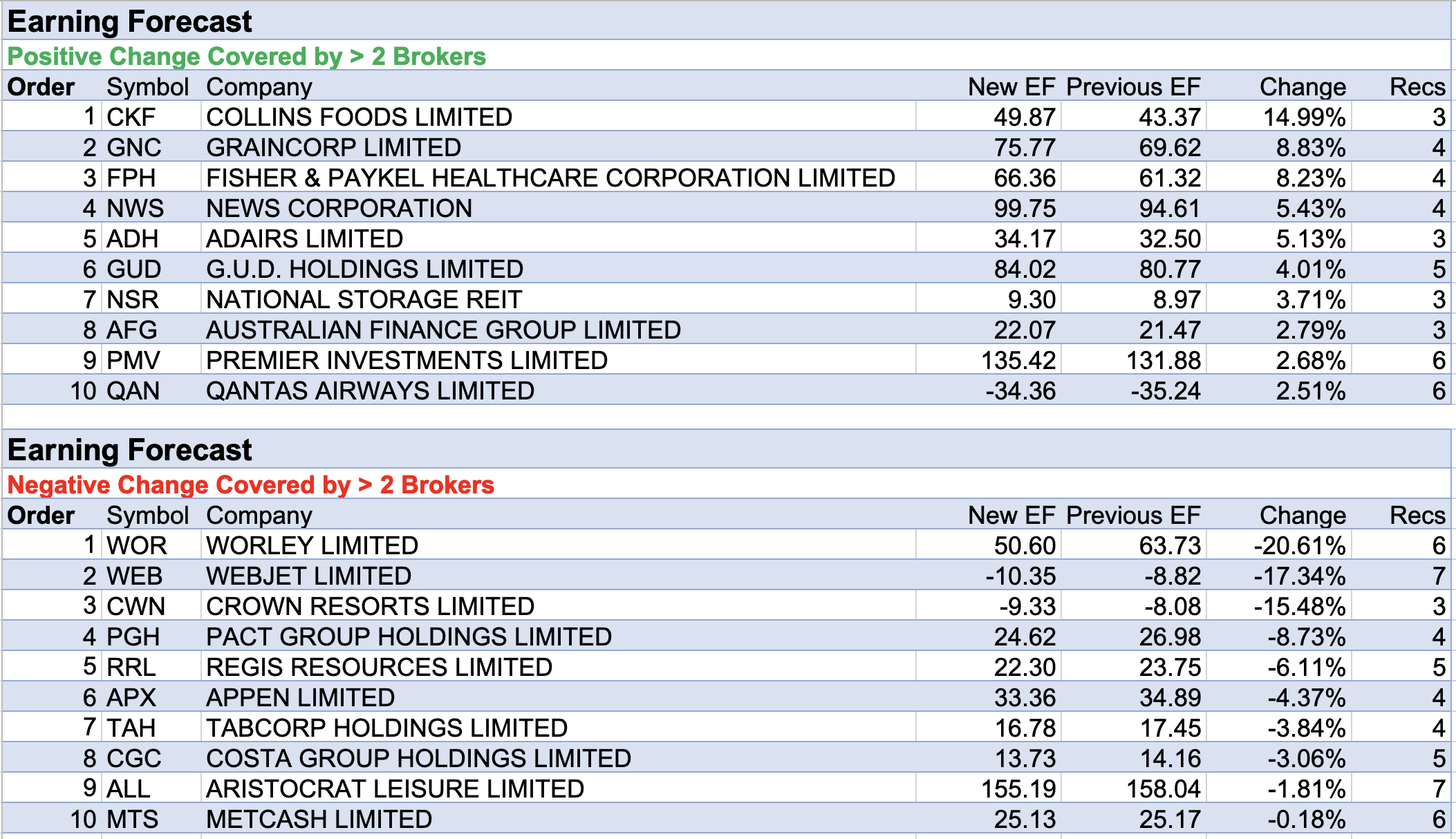Click the Webjet Limited company cell
Image resolution: width=1456 pixels, height=839 pixels.
(x=308, y=576)
